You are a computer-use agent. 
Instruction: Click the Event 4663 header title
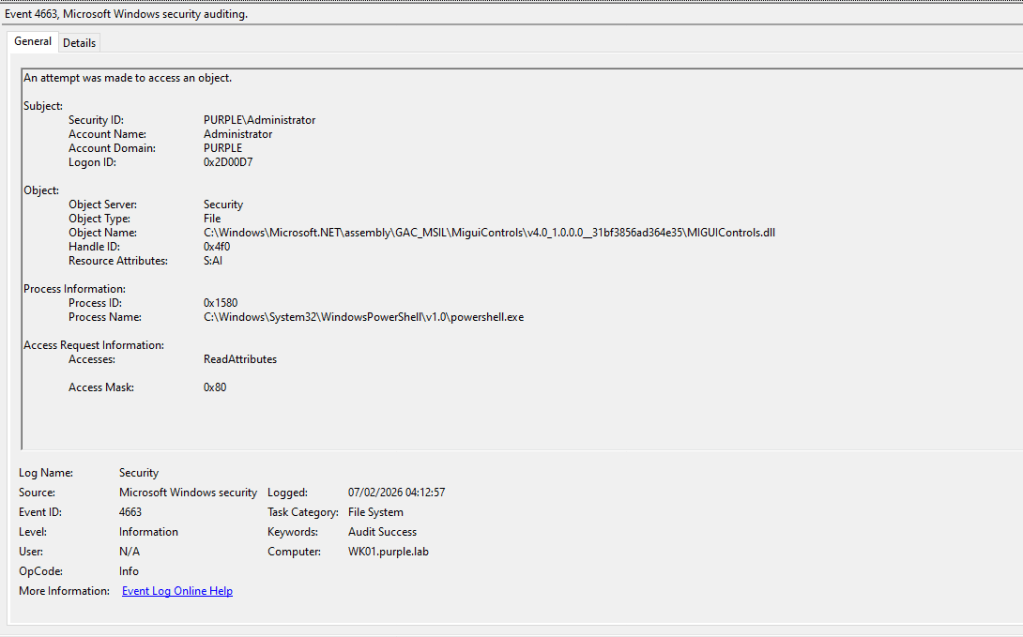(126, 14)
